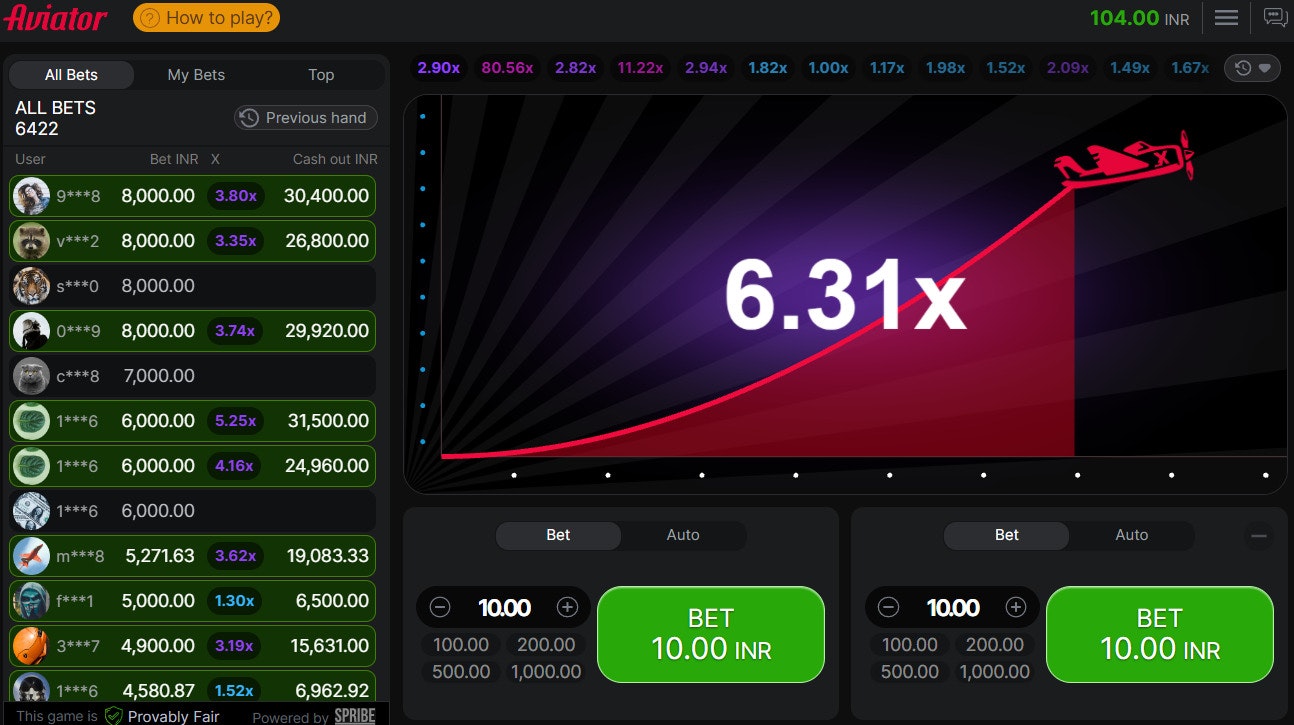
Task: Open the My Bets tab
Action: (196, 75)
